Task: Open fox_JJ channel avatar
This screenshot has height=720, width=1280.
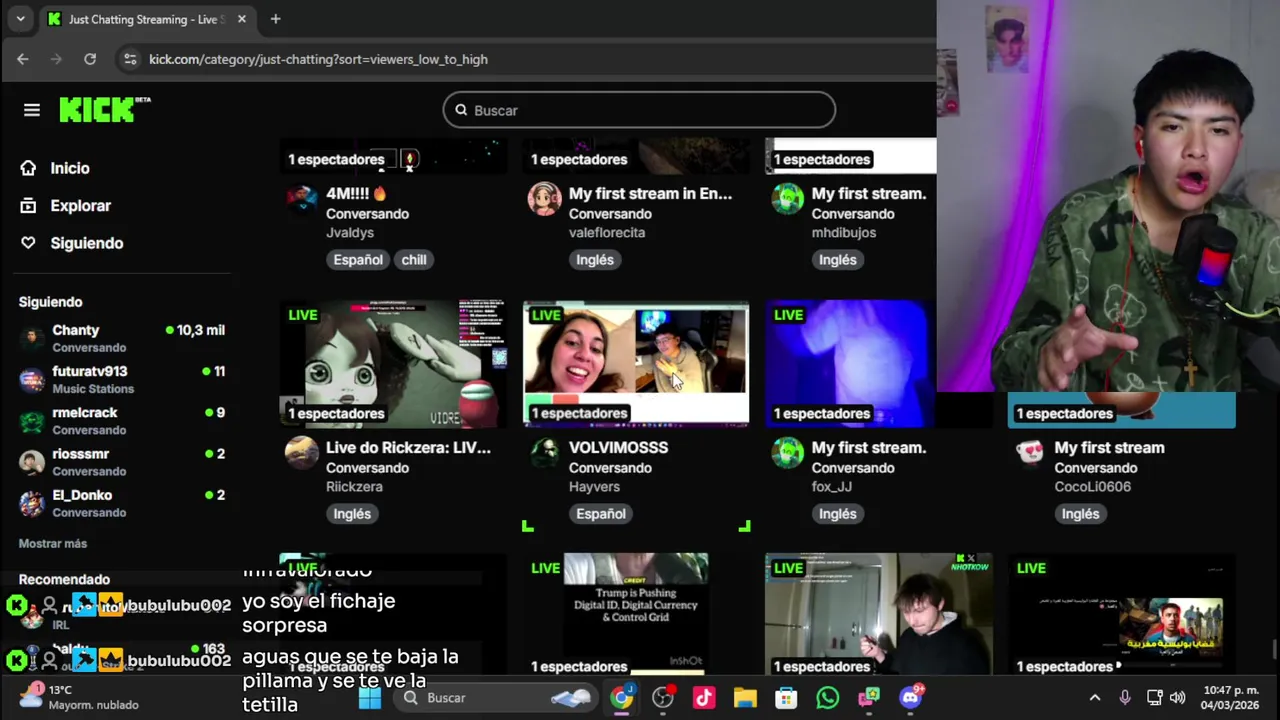Action: tap(788, 452)
